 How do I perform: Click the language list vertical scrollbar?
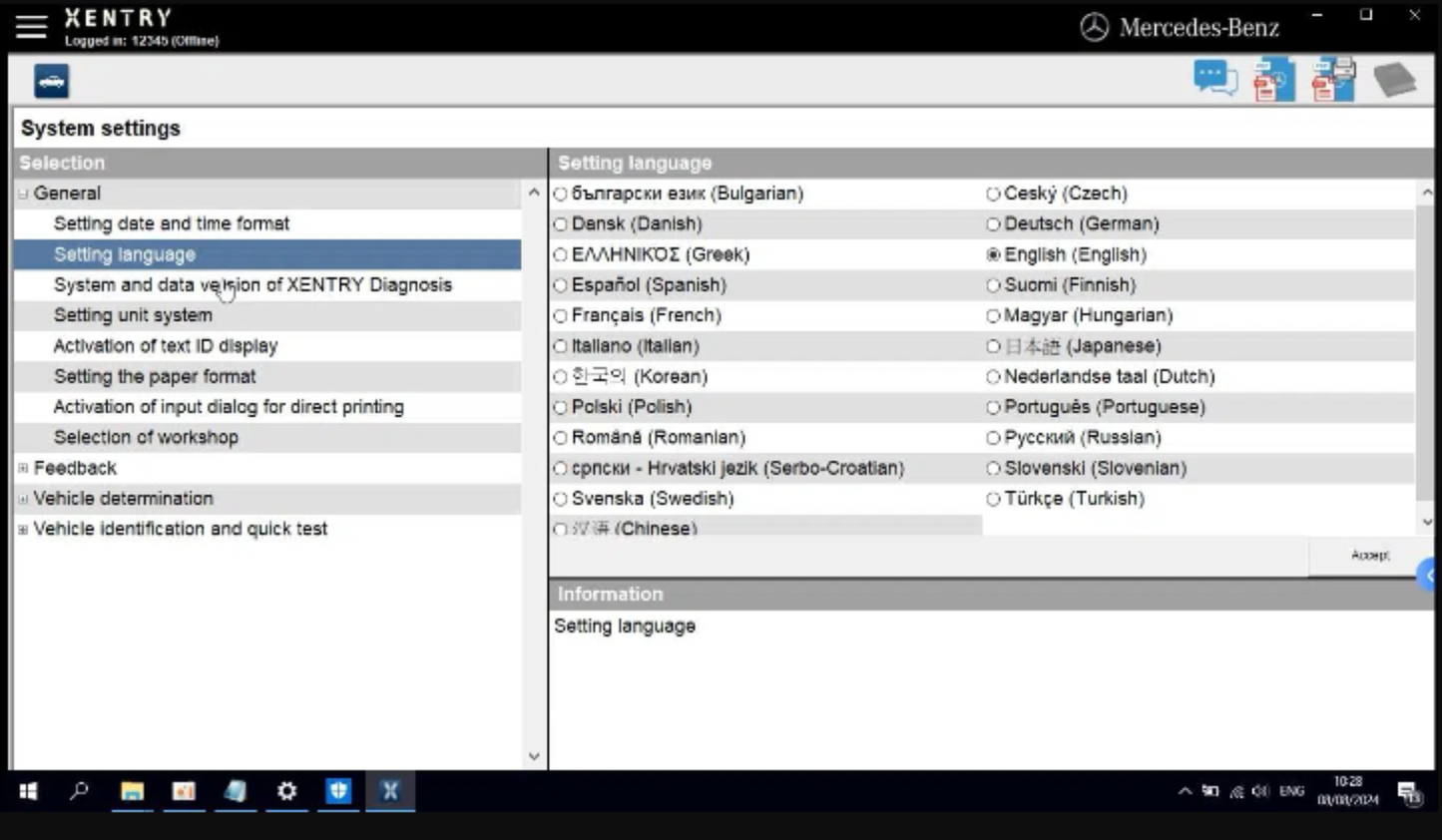point(1425,349)
